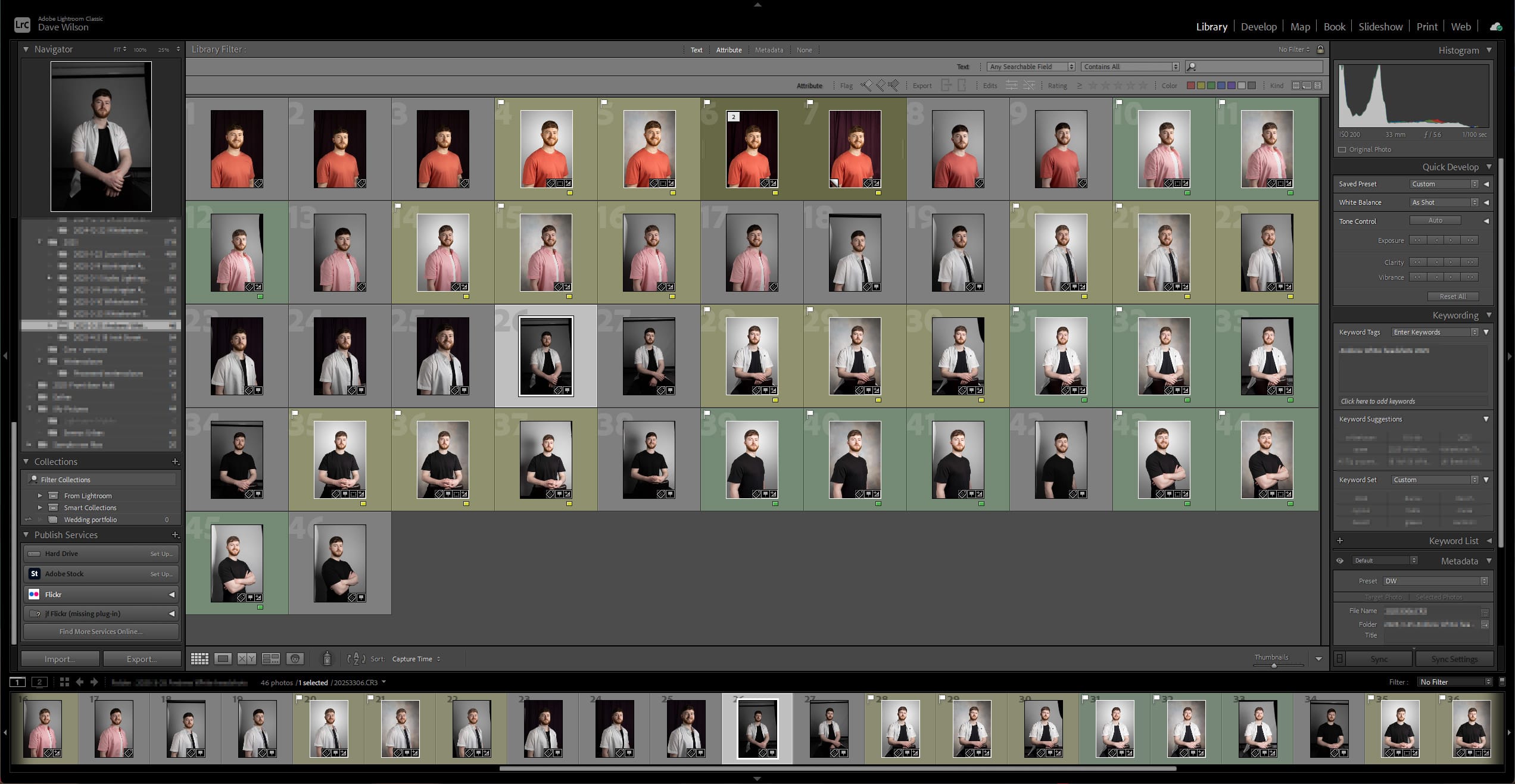Click the filter lock icon
The width and height of the screenshot is (1515, 784).
[1320, 49]
